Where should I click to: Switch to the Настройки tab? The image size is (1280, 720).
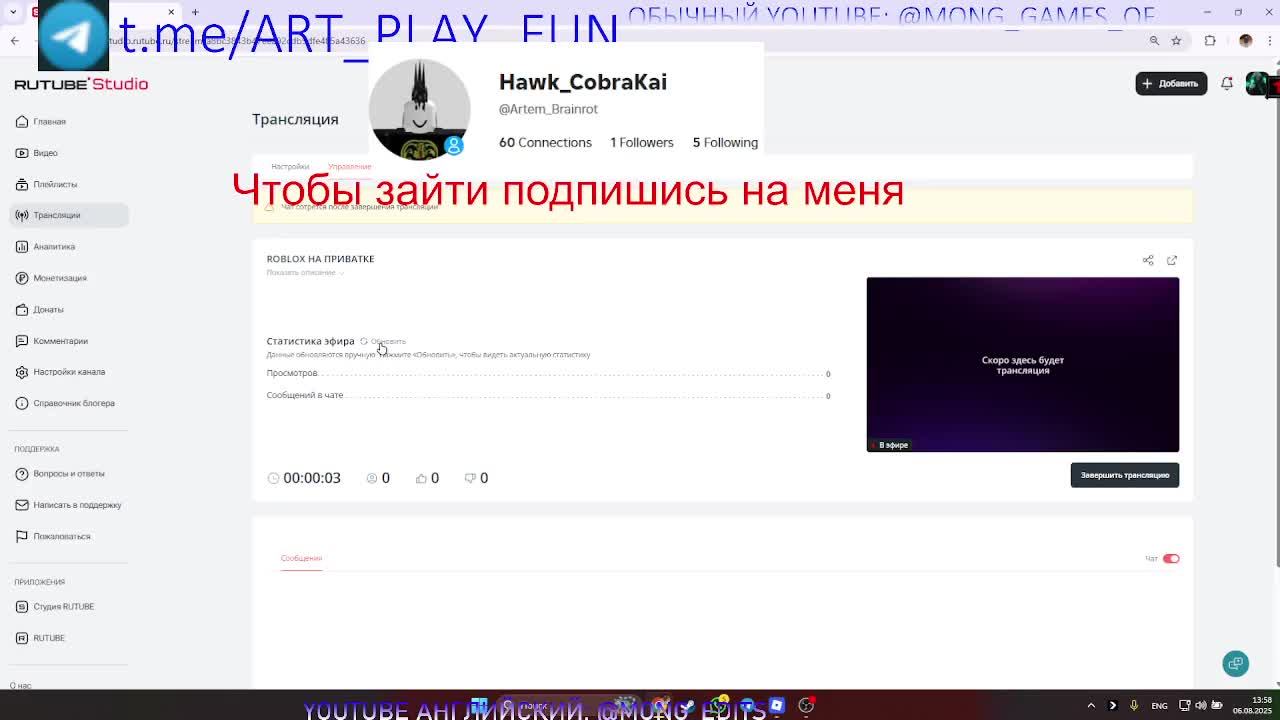pos(290,167)
